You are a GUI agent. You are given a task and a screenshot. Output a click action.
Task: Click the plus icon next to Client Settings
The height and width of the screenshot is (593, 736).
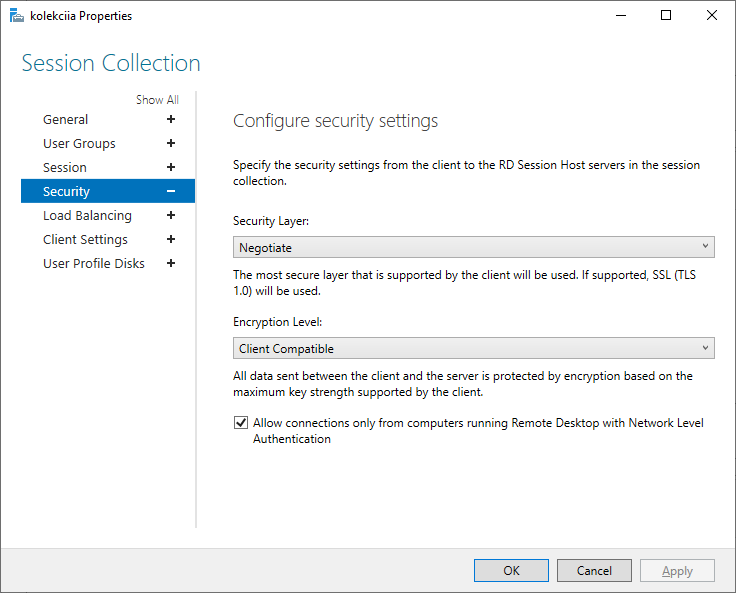[x=171, y=240]
